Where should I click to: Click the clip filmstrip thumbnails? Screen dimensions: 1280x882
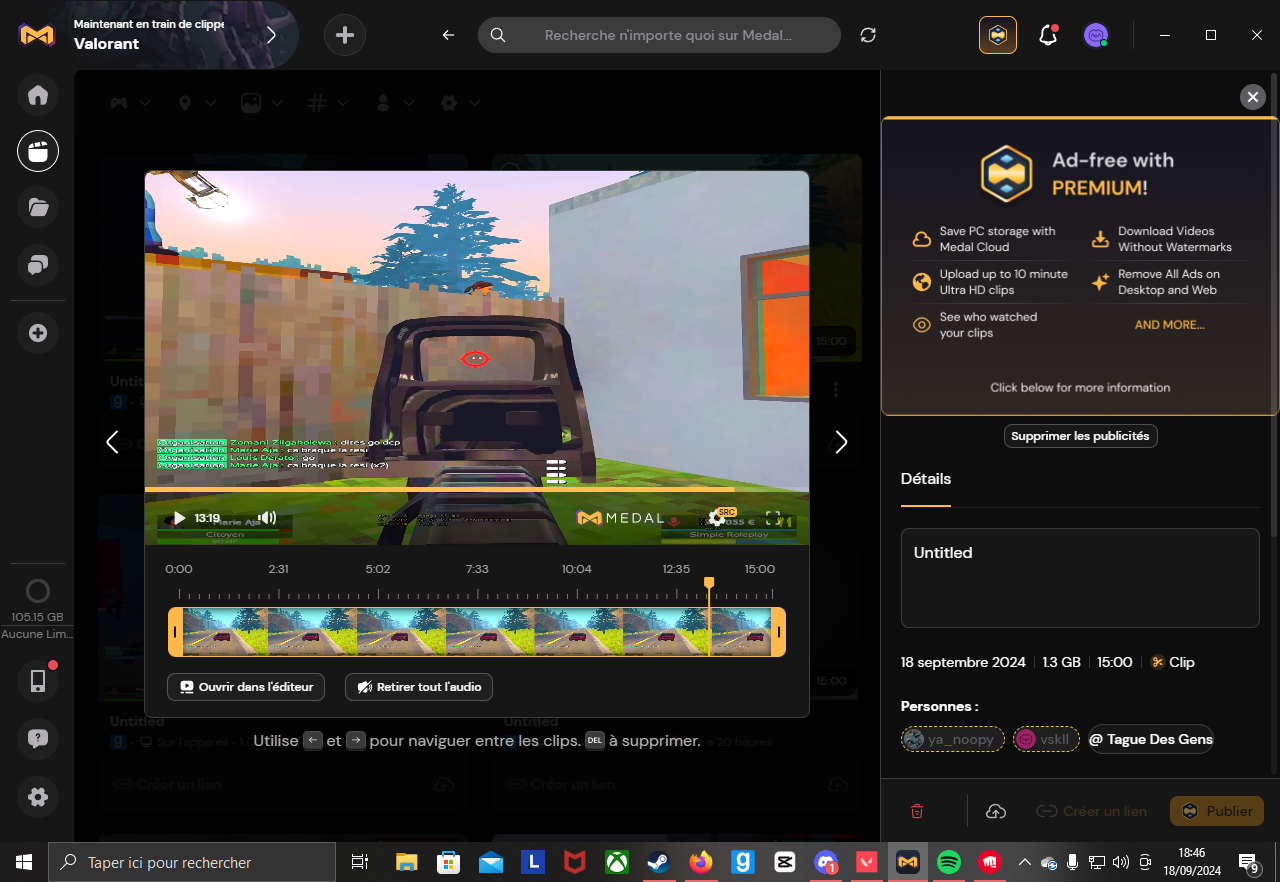[x=477, y=632]
